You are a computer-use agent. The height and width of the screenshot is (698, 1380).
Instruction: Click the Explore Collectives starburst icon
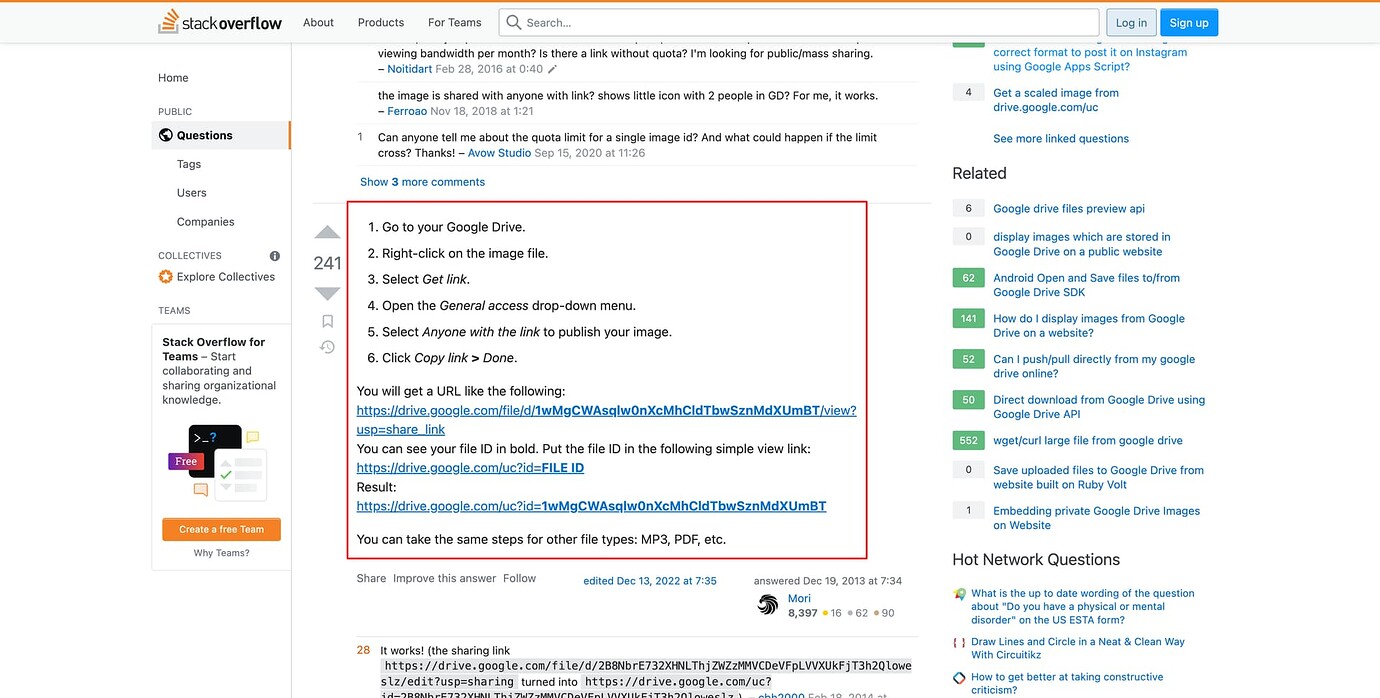coord(164,276)
